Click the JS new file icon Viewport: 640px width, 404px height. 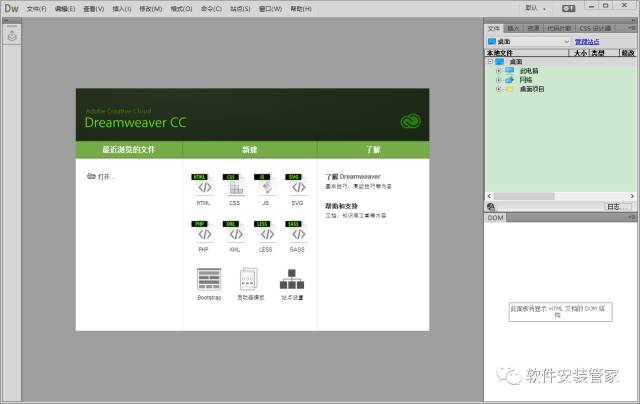[x=265, y=186]
